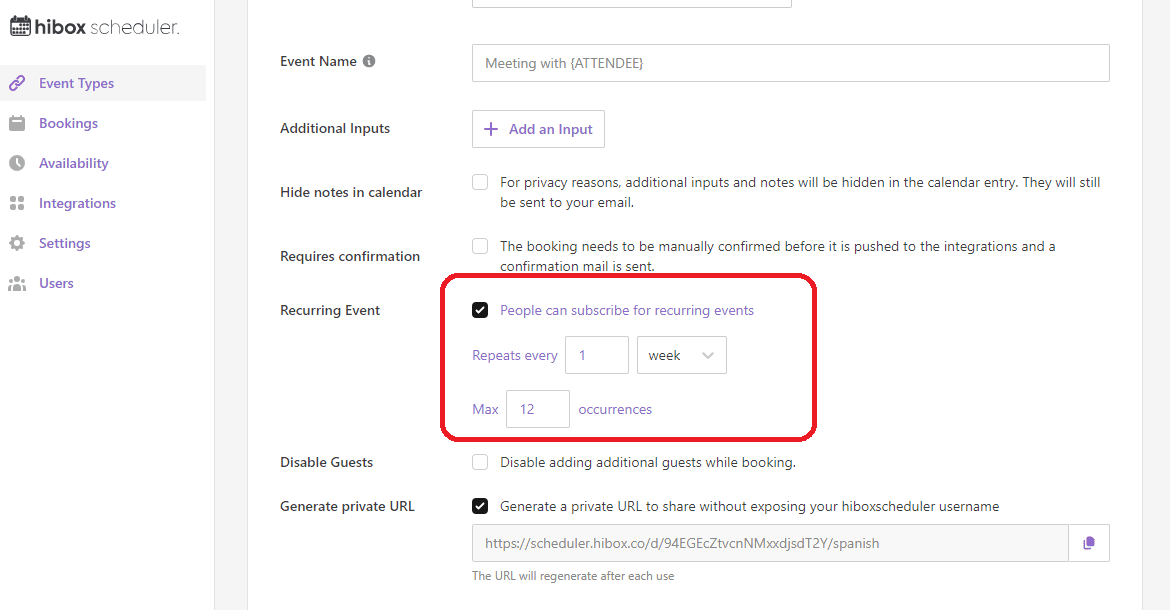Click the Event Name text field
The width and height of the screenshot is (1170, 610).
(790, 63)
